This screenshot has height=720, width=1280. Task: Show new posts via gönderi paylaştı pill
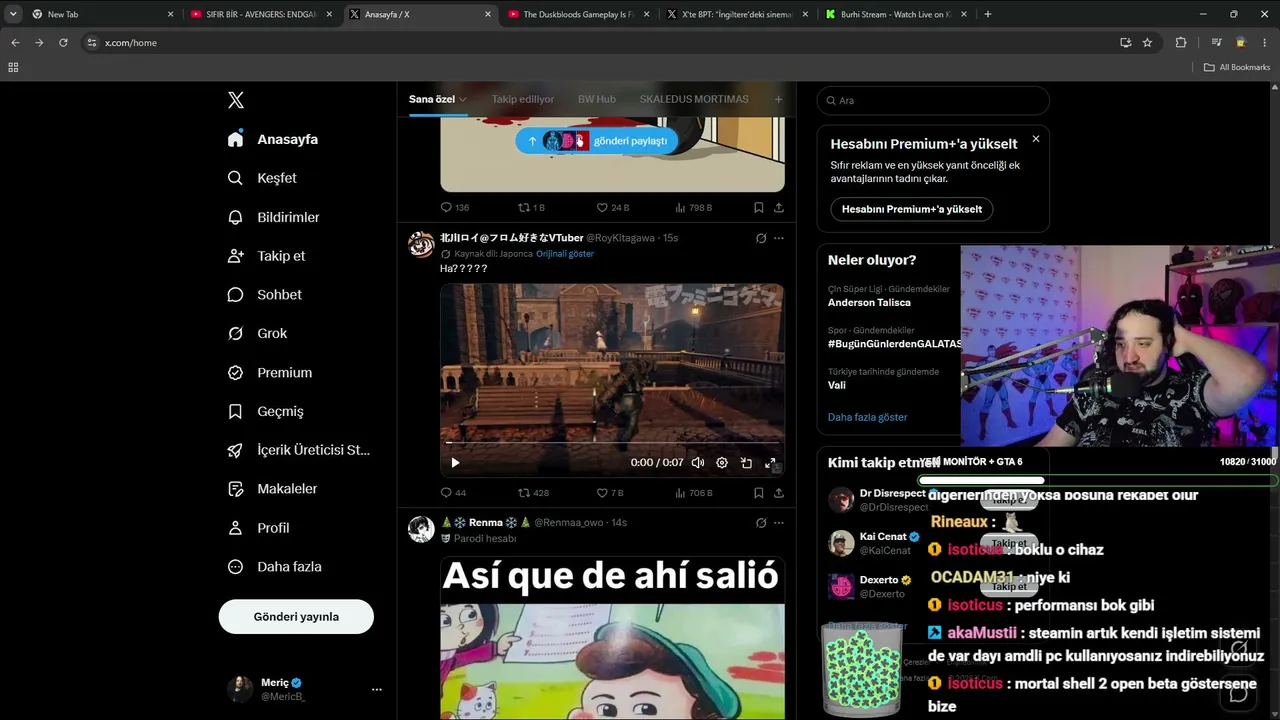click(x=597, y=141)
